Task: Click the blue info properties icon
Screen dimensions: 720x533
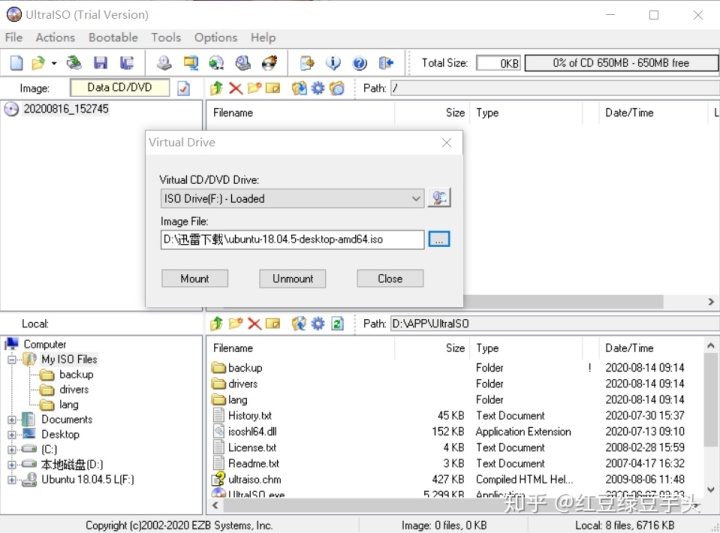Action: (x=333, y=63)
